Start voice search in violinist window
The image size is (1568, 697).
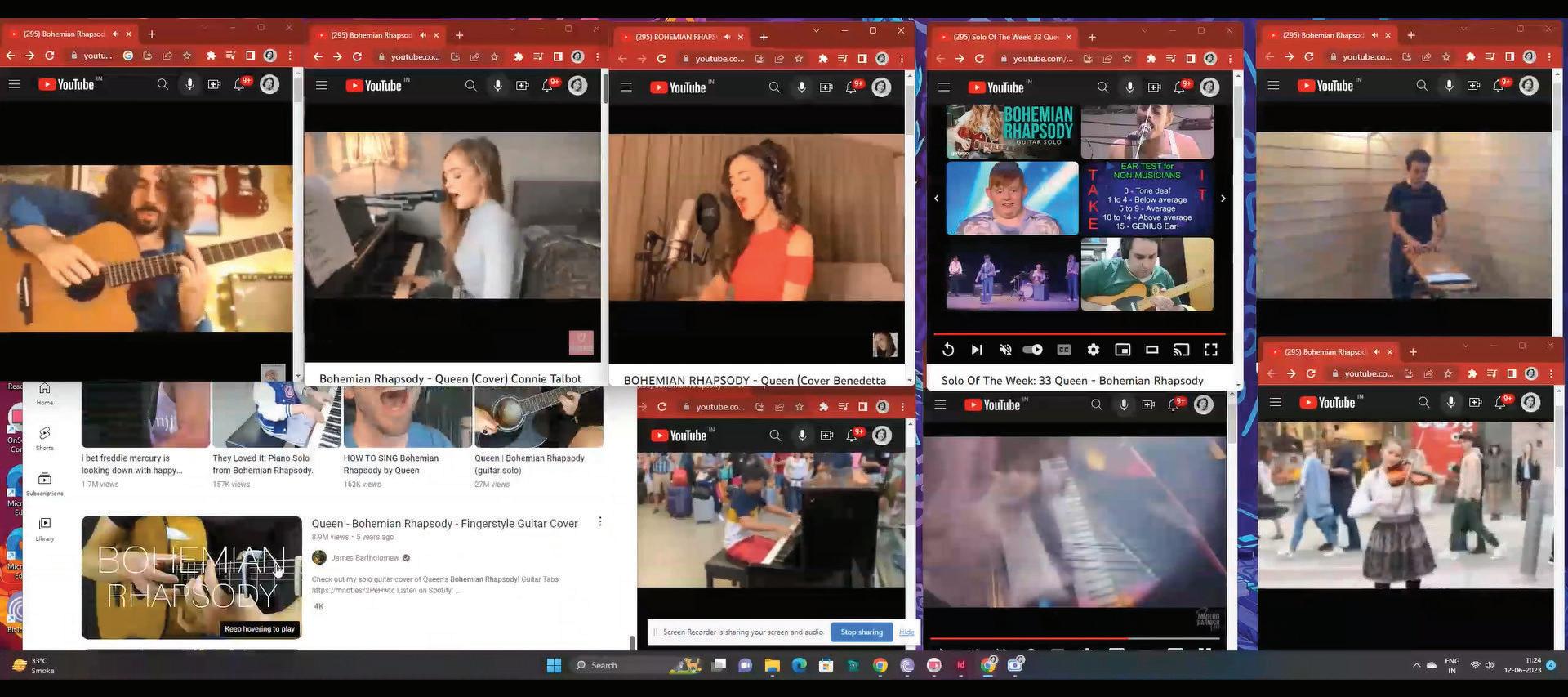1451,402
